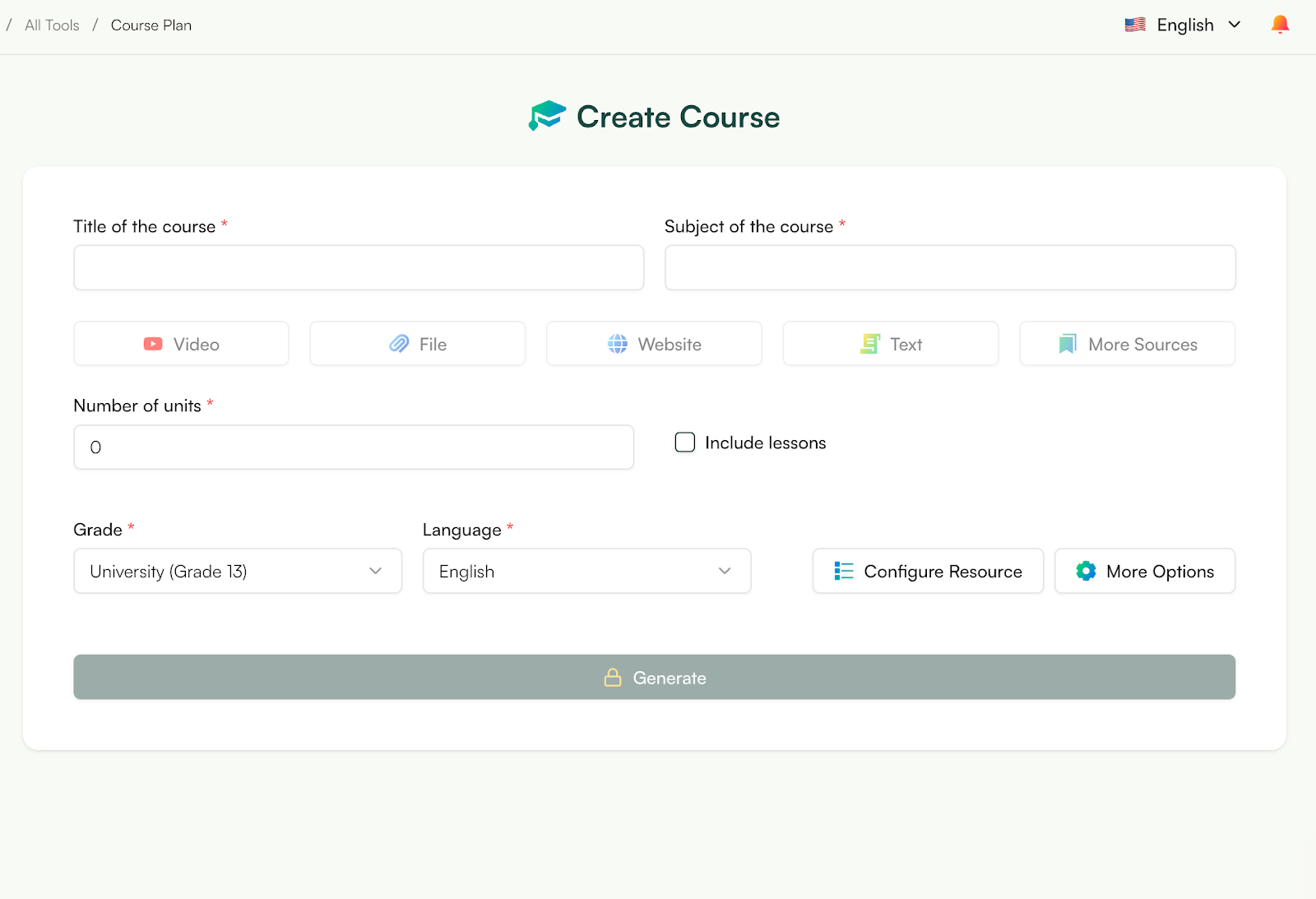Open the notification bell

coord(1279,24)
